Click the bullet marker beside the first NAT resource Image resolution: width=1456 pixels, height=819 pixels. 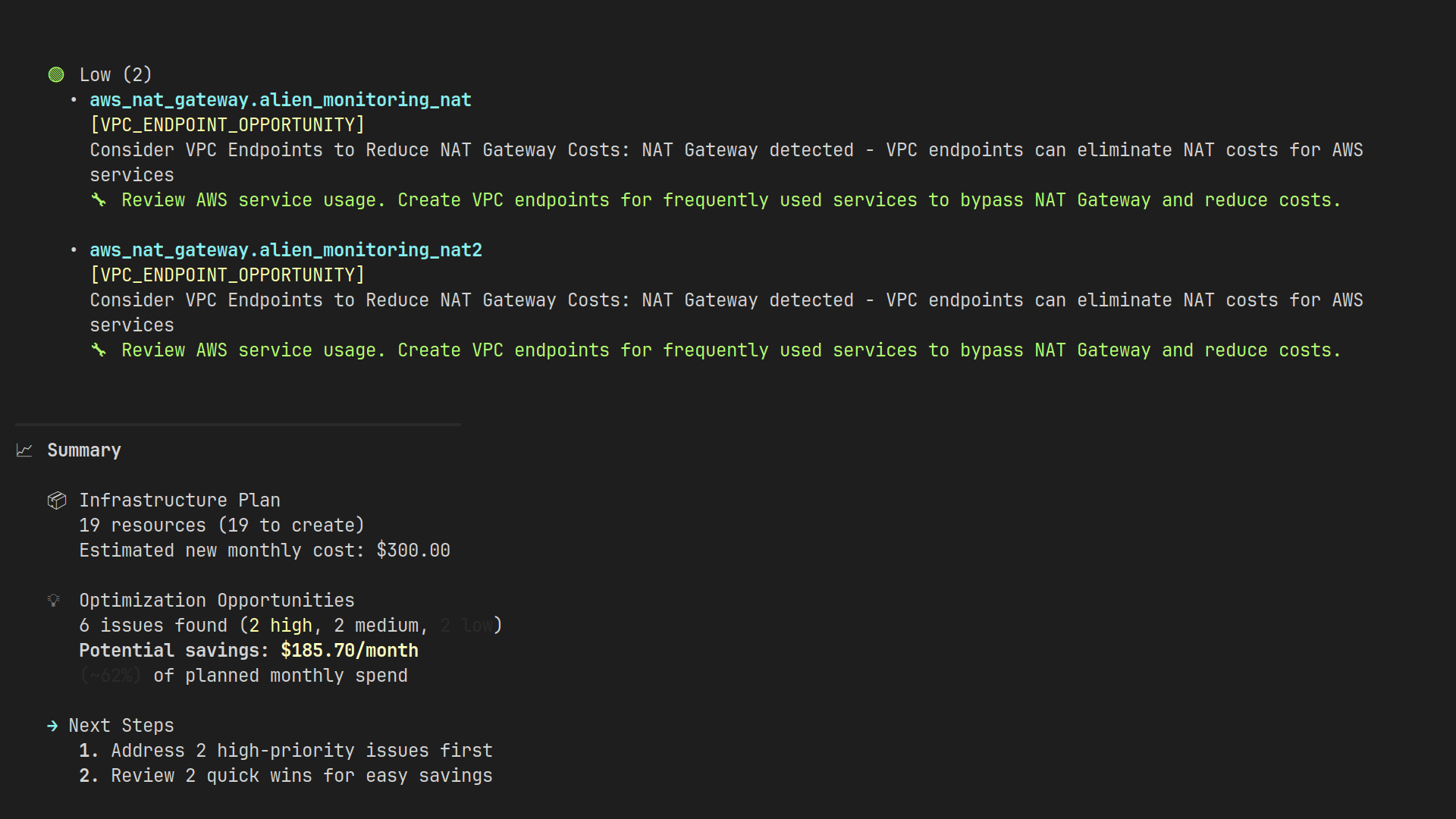pos(73,99)
